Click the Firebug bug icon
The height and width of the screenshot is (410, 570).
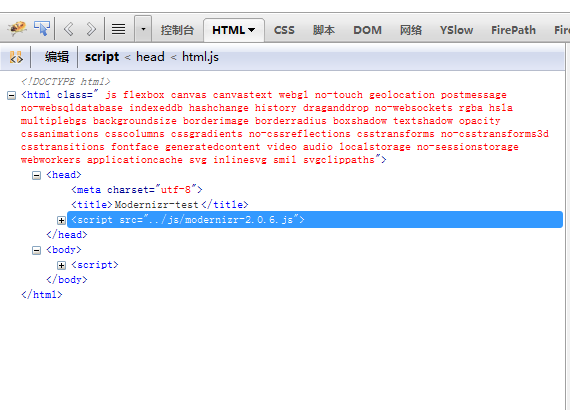pos(17,29)
